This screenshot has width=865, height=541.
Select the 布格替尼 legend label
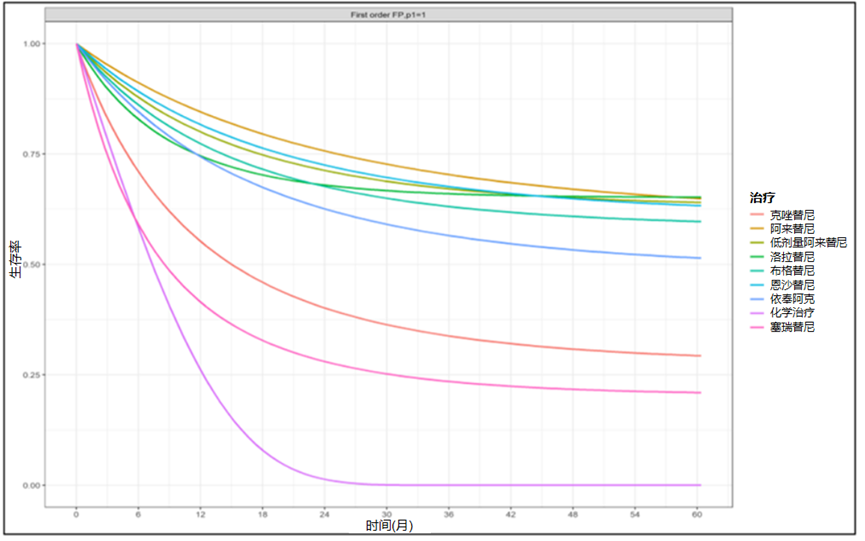[x=790, y=271]
